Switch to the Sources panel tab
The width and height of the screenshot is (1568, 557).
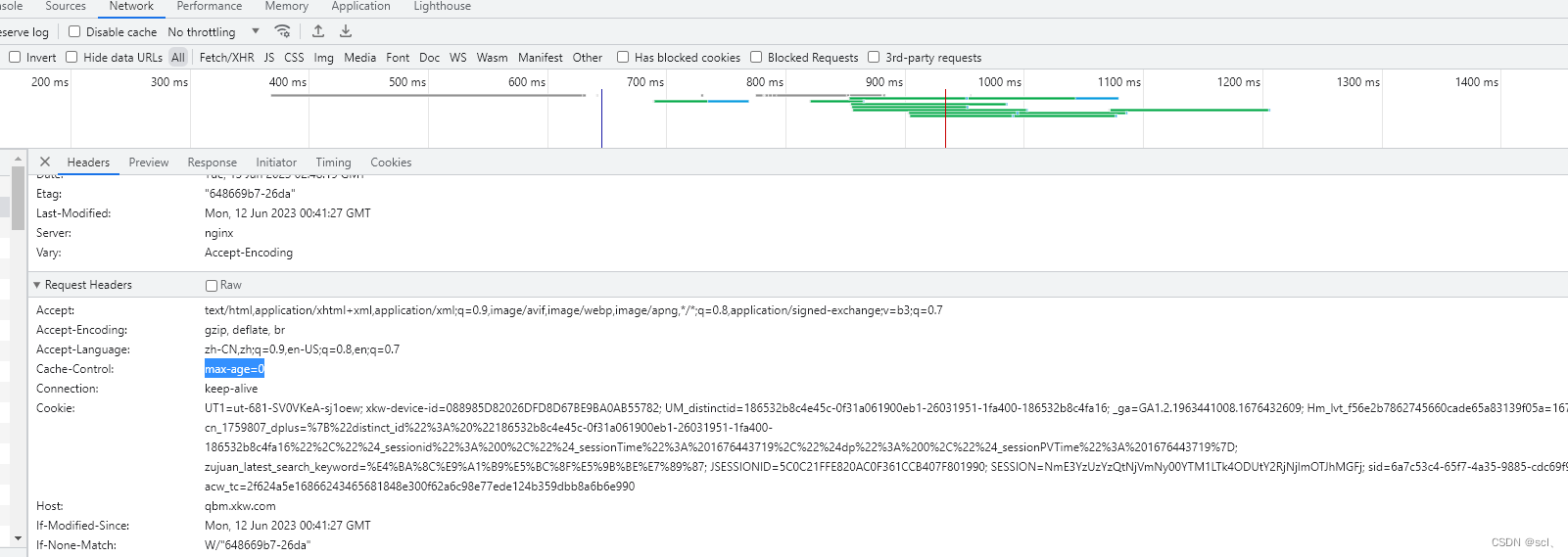(x=66, y=6)
